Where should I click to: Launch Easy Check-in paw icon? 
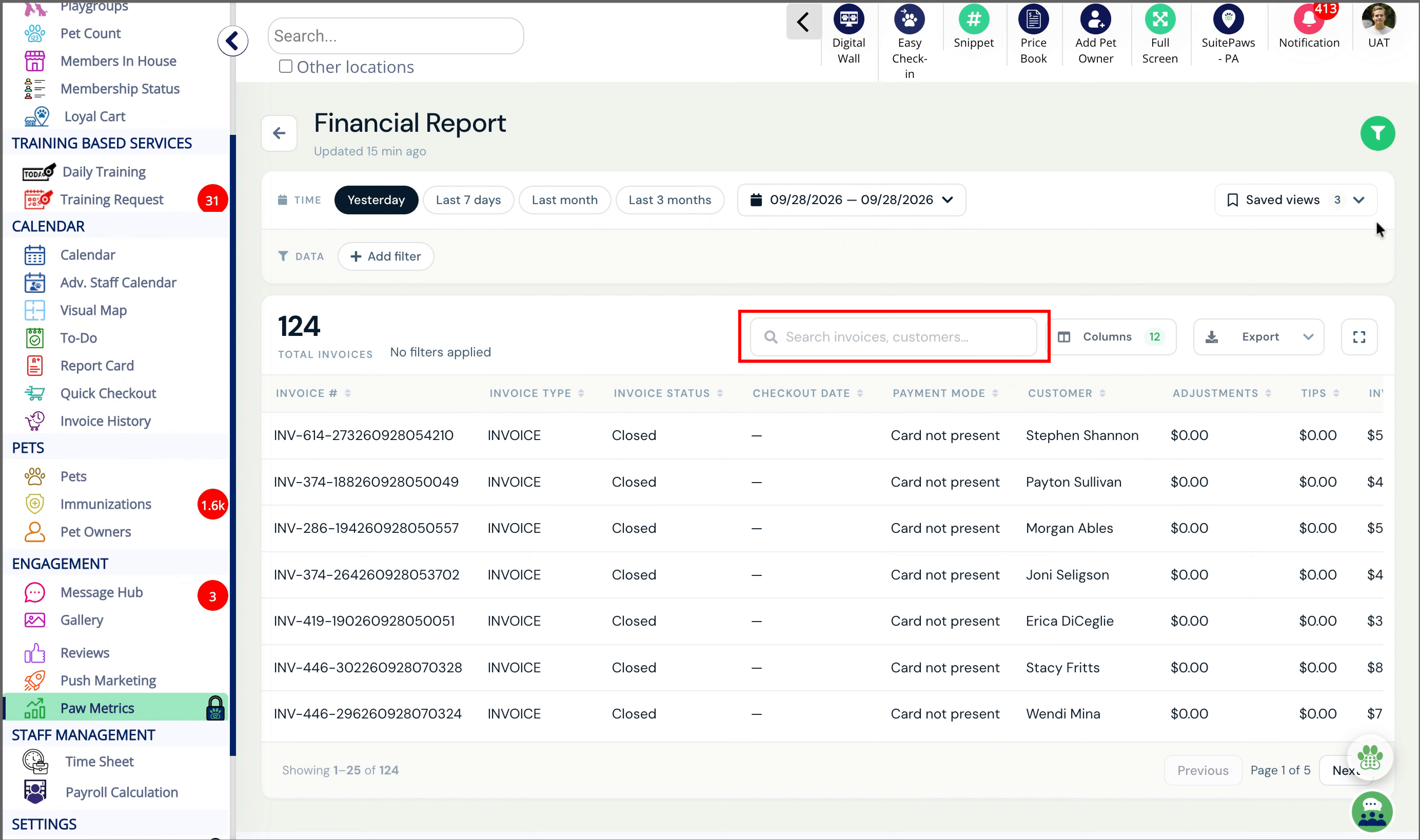point(909,20)
